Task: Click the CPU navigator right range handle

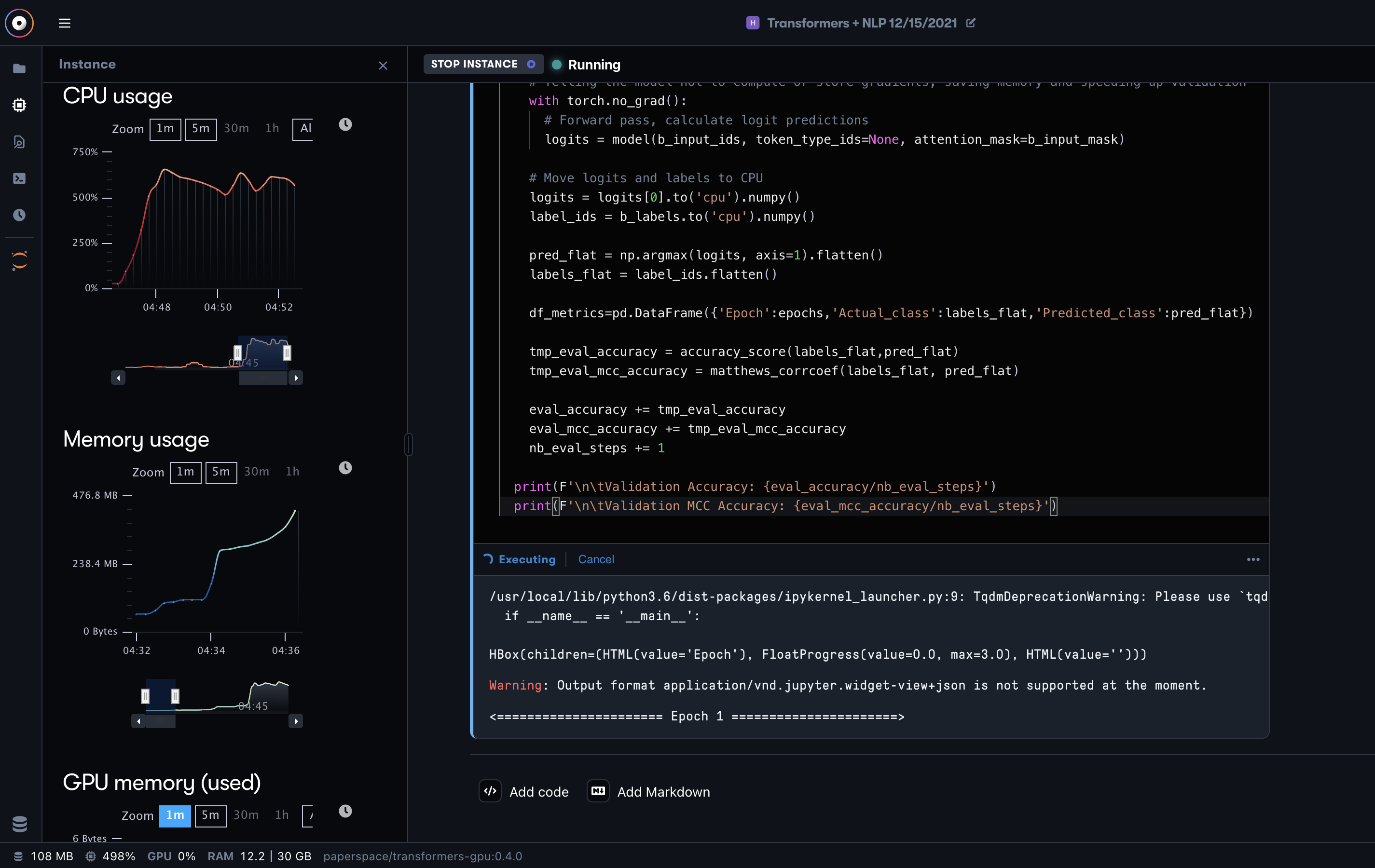Action: pos(287,353)
